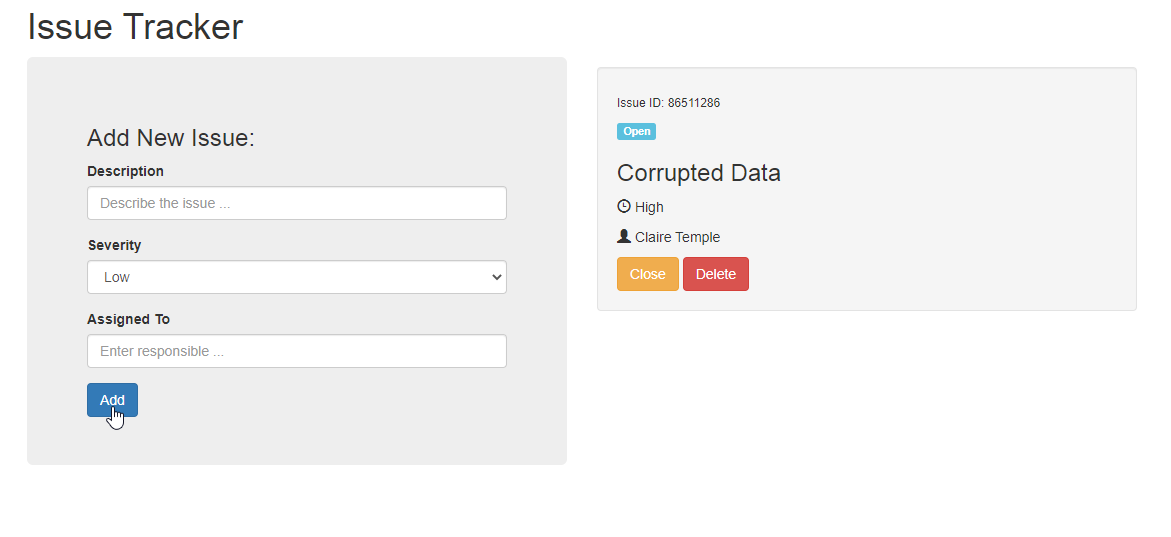This screenshot has height=537, width=1171.
Task: Click the Description field label
Action: point(125,171)
